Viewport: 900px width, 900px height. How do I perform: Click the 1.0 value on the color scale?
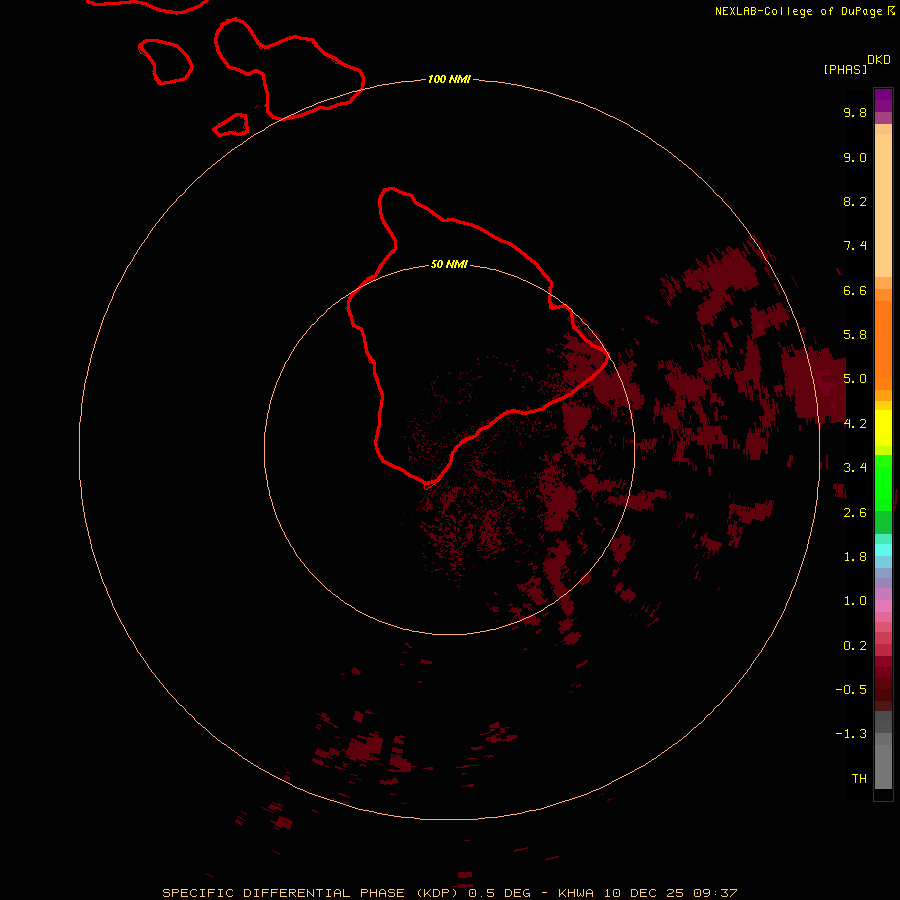point(855,601)
